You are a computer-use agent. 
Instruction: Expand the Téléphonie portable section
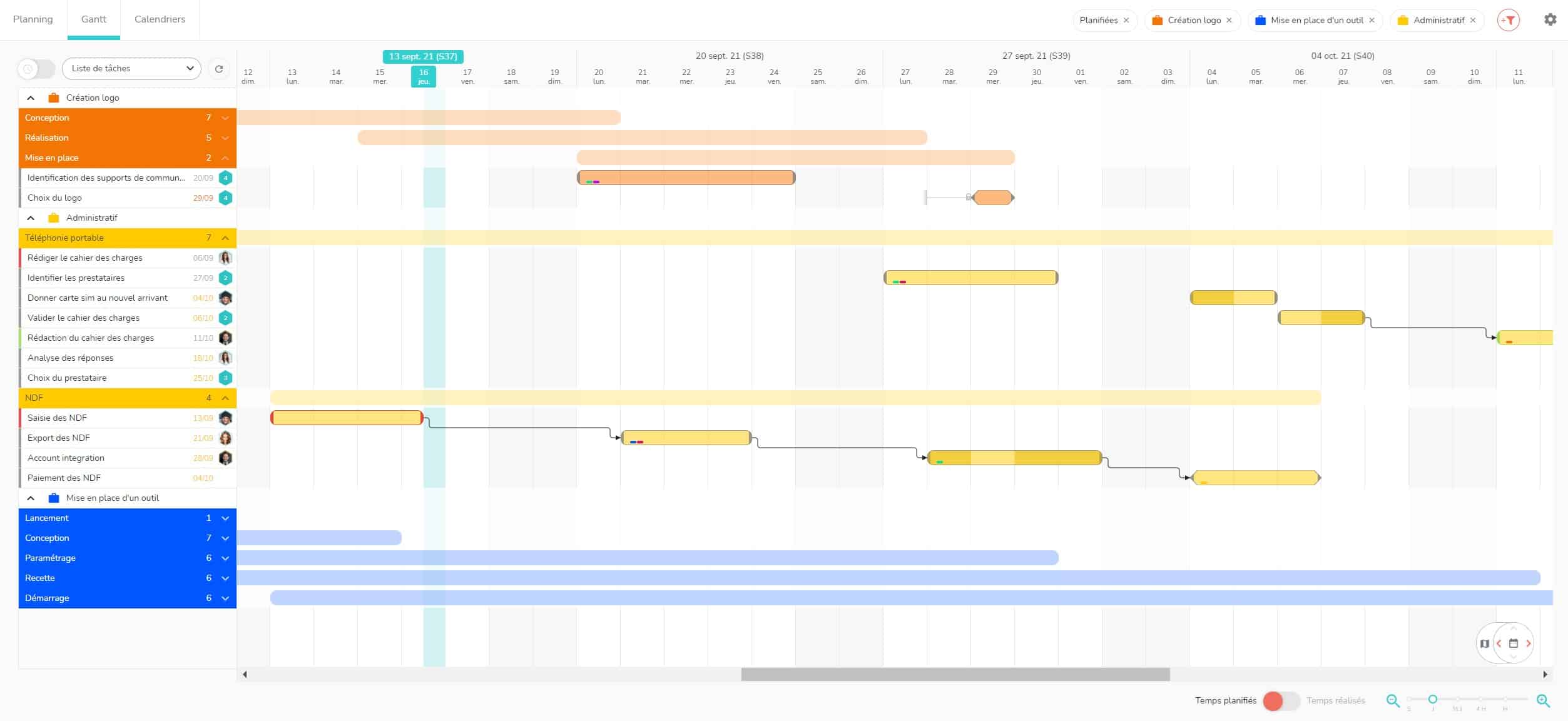225,238
